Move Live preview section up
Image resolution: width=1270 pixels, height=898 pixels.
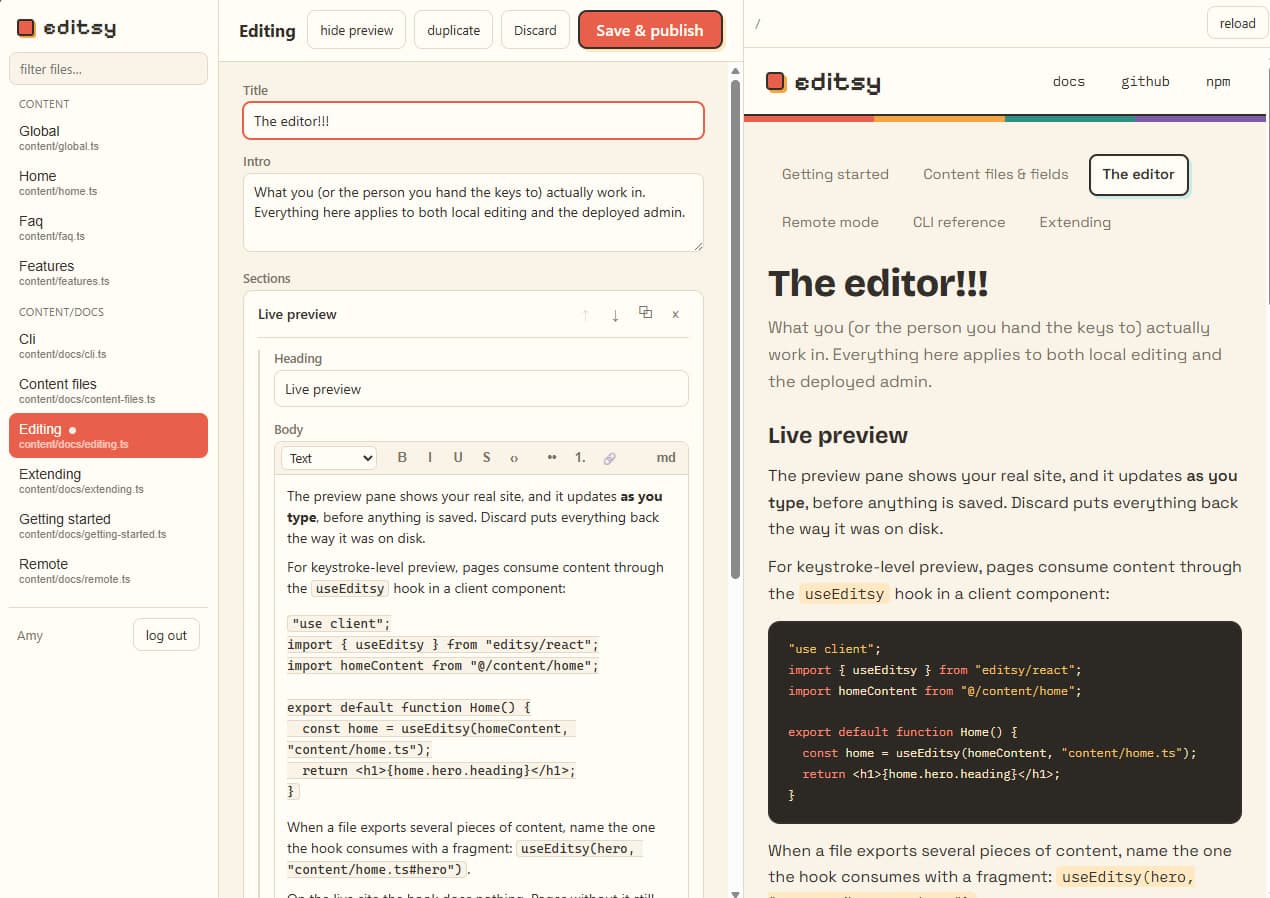tap(585, 314)
